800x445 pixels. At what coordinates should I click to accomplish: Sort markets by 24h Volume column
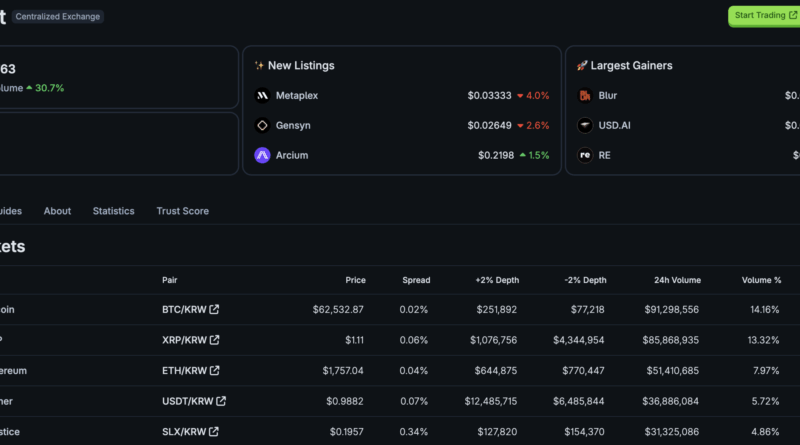coord(677,280)
